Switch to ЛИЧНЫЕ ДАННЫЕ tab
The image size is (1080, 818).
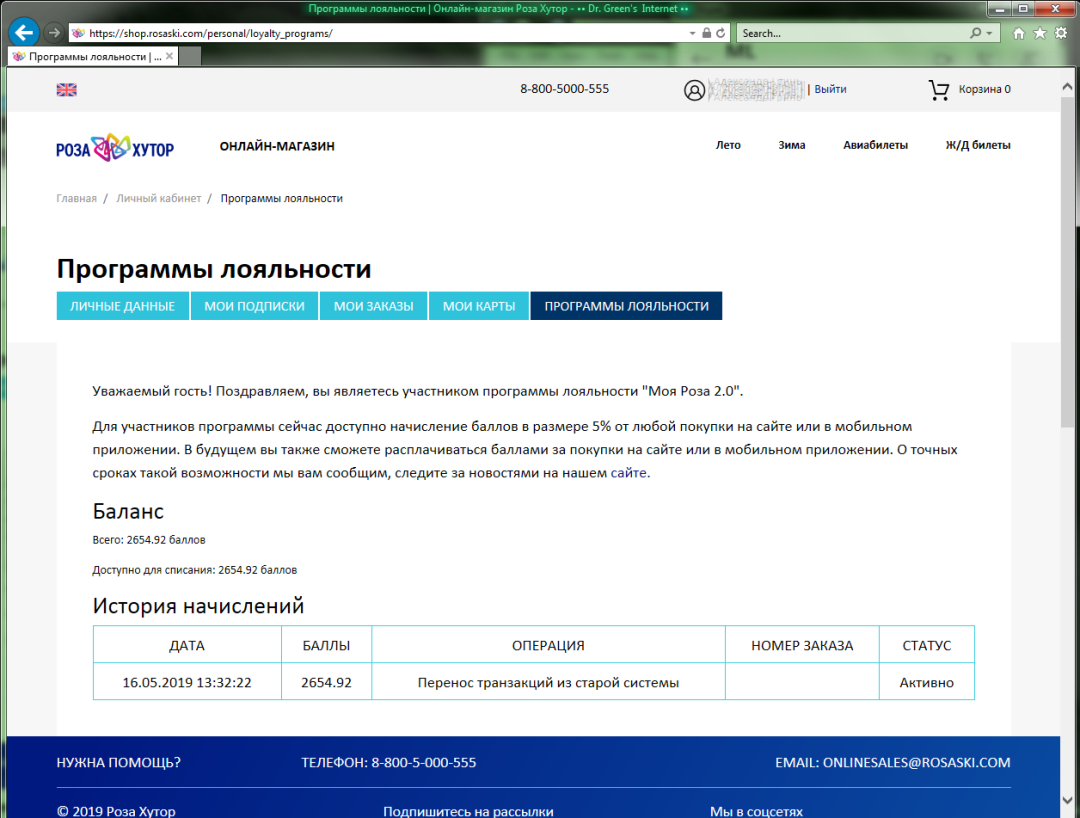tap(123, 306)
